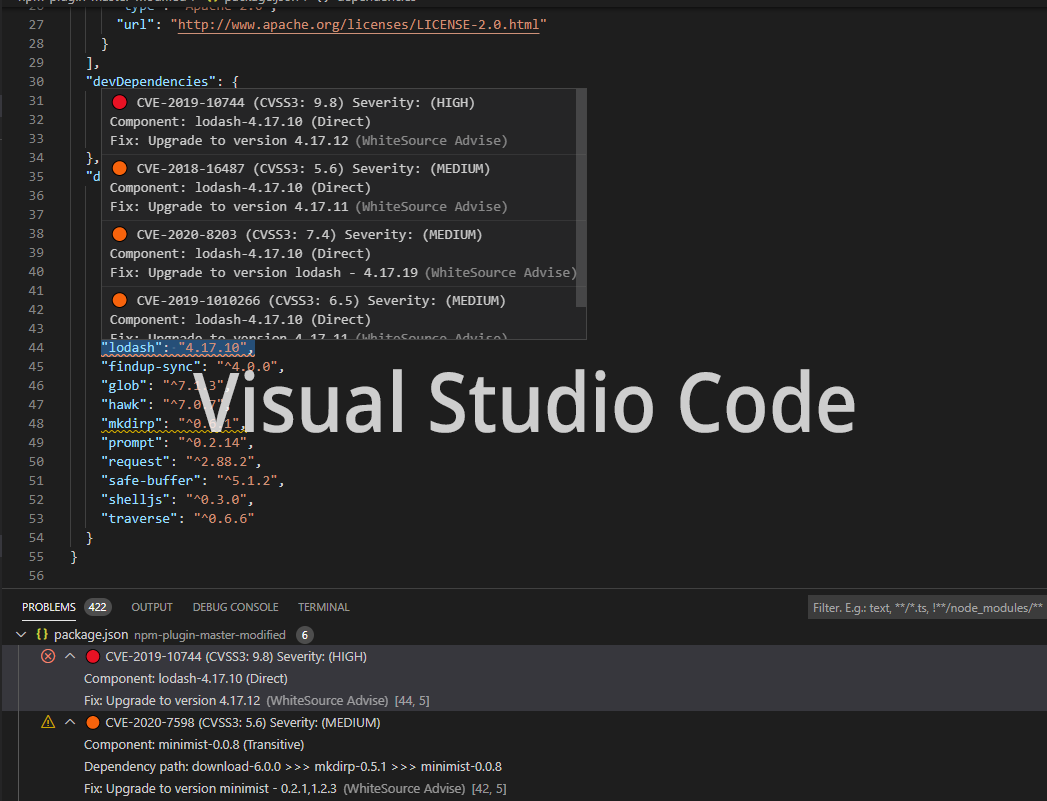This screenshot has height=801, width=1047.
Task: Click the orange dot of CVE-2018-16487 in popup
Action: click(120, 168)
